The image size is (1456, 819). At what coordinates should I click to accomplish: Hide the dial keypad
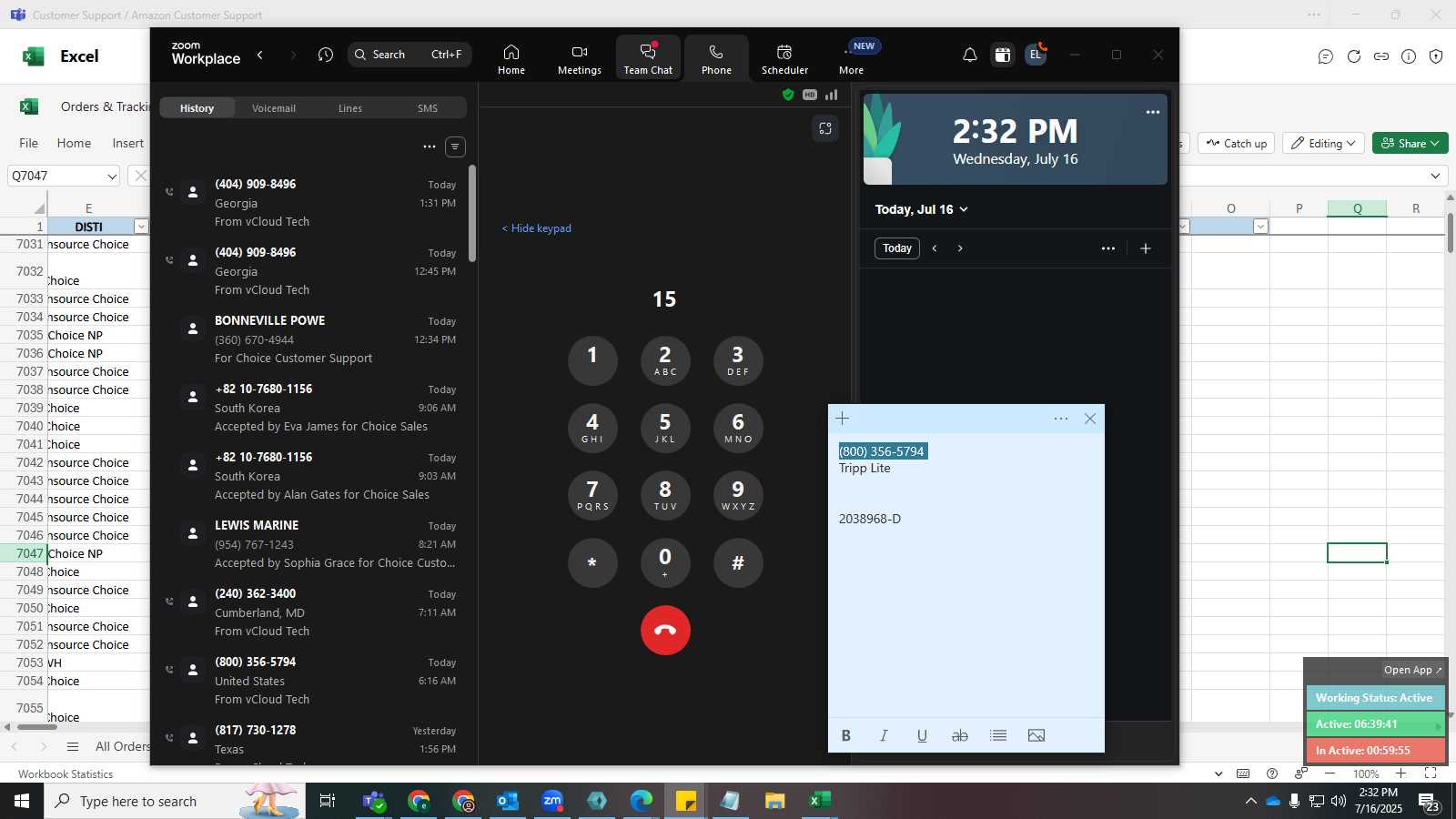click(537, 228)
